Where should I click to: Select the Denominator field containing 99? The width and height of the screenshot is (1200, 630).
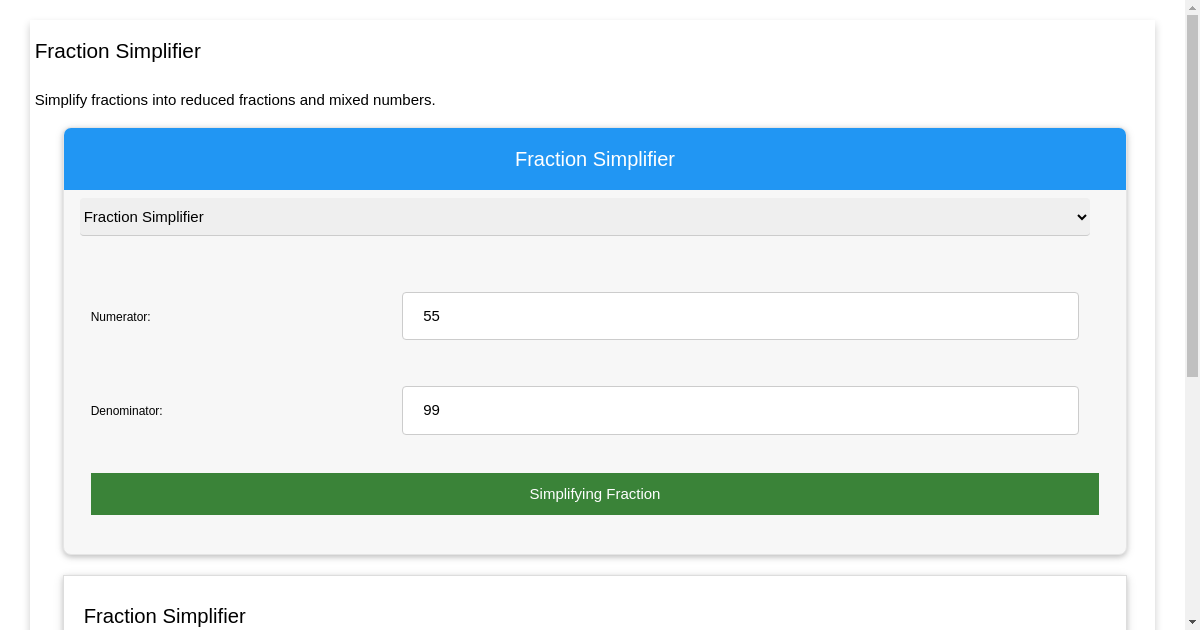(740, 410)
